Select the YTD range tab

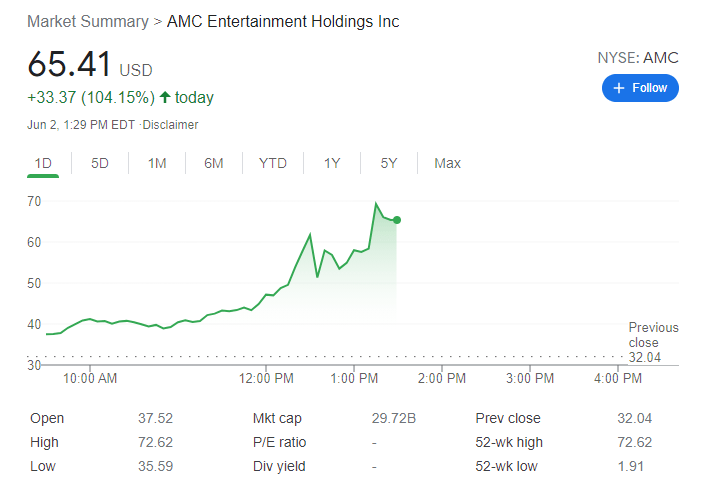tap(273, 163)
